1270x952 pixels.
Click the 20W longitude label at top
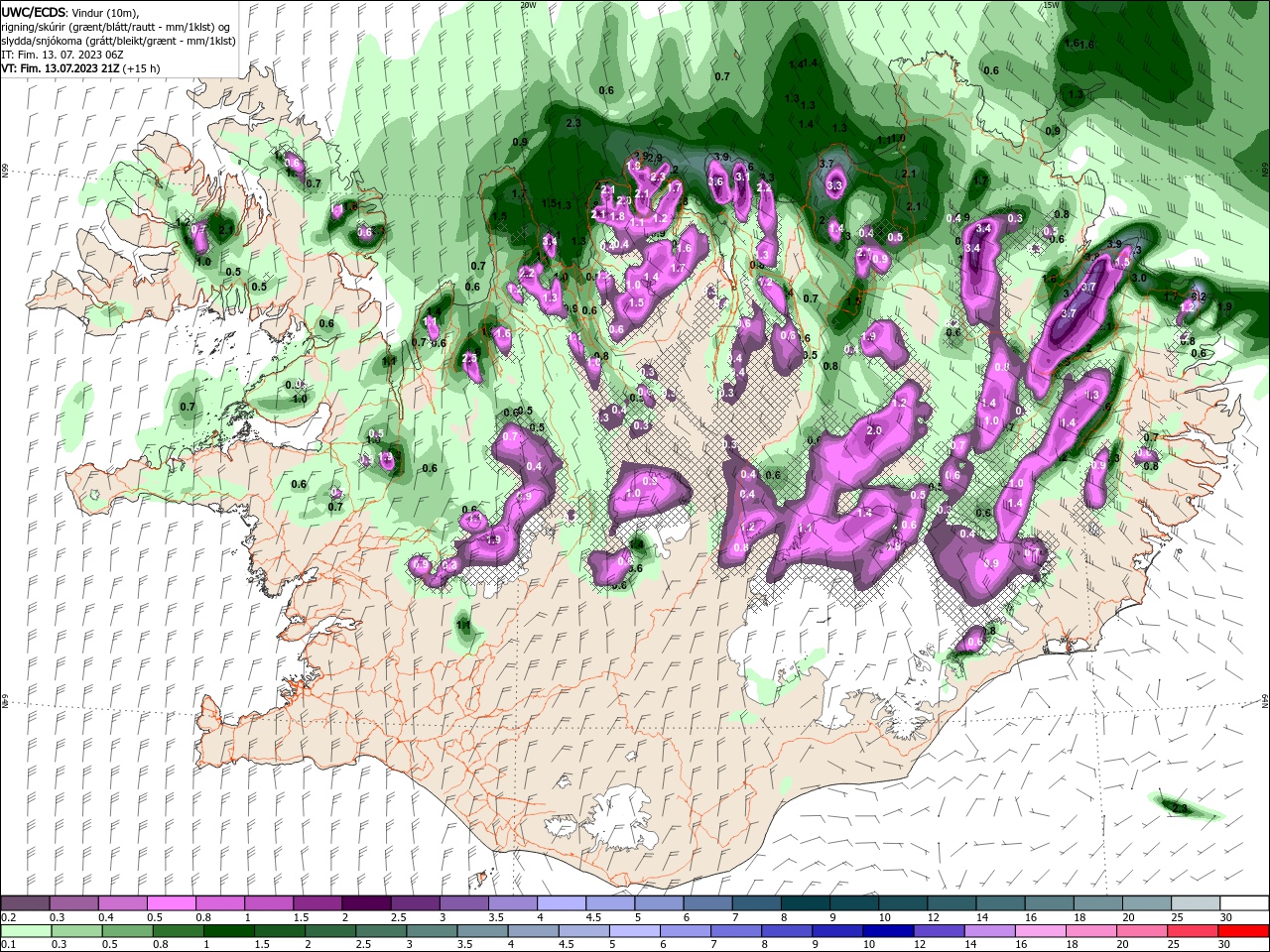[x=528, y=5]
